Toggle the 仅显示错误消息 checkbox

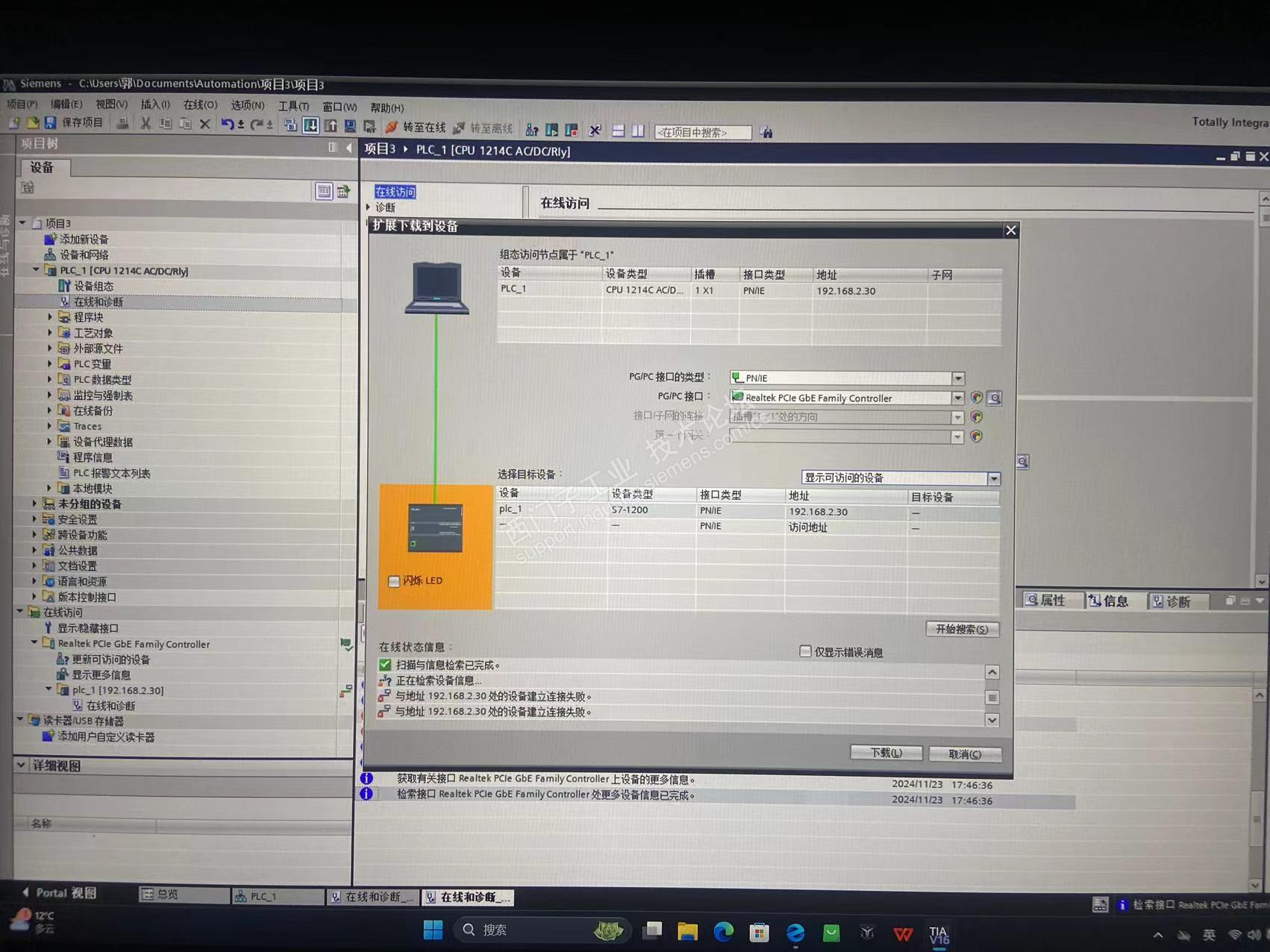805,651
